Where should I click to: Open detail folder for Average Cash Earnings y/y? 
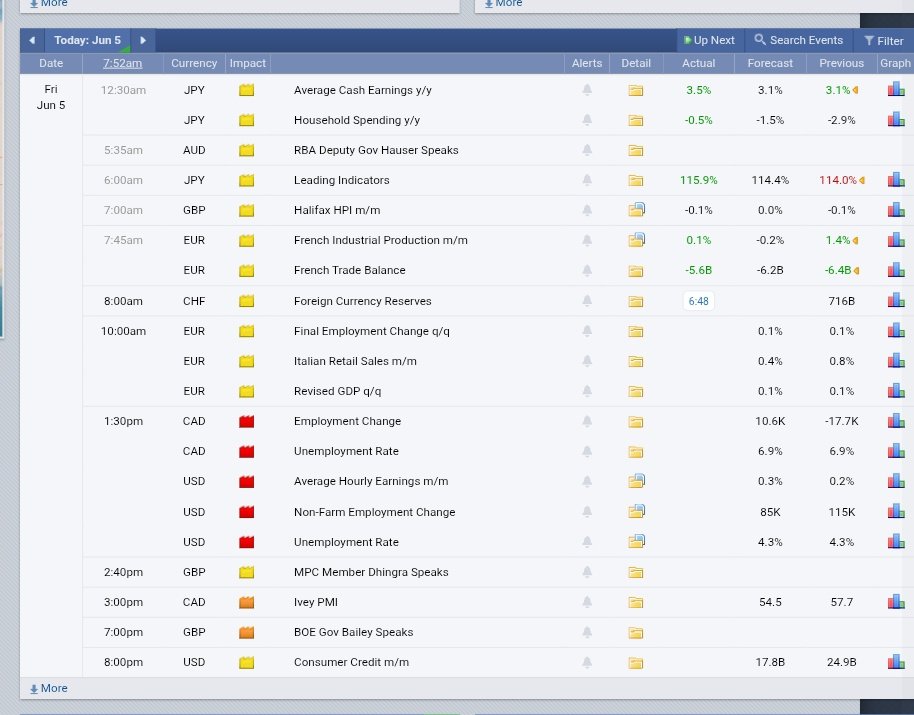click(635, 90)
